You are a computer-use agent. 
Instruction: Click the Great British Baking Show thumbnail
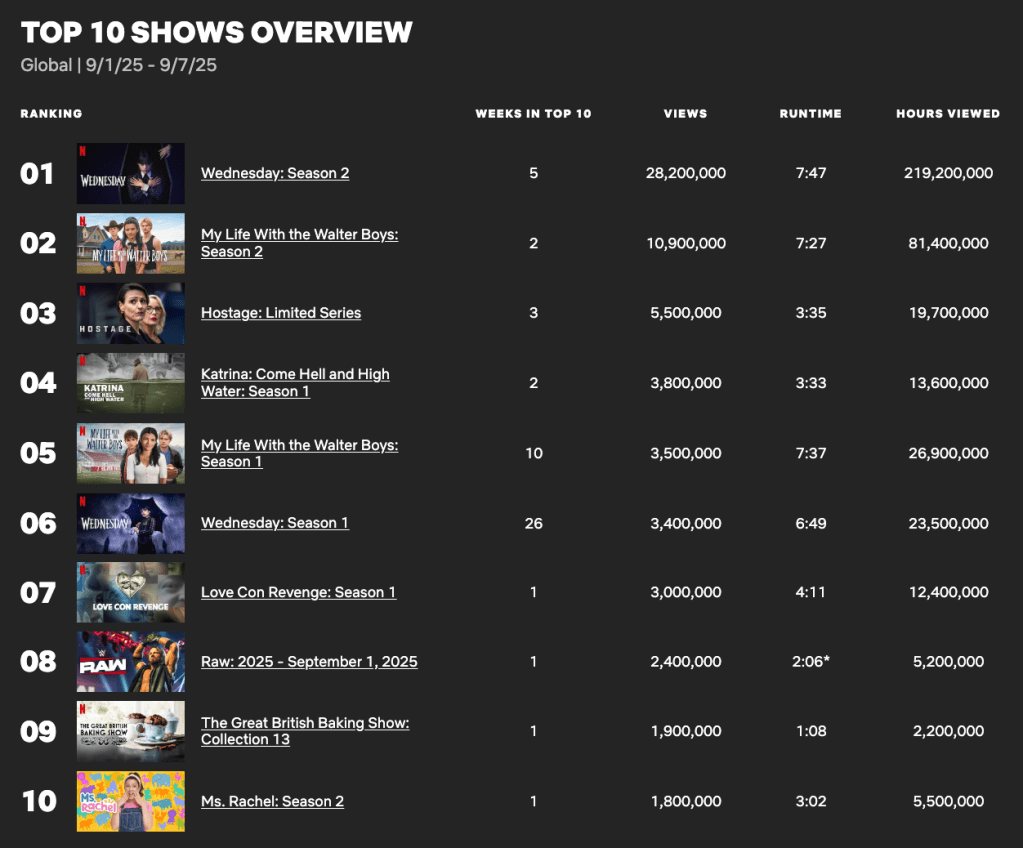point(130,731)
